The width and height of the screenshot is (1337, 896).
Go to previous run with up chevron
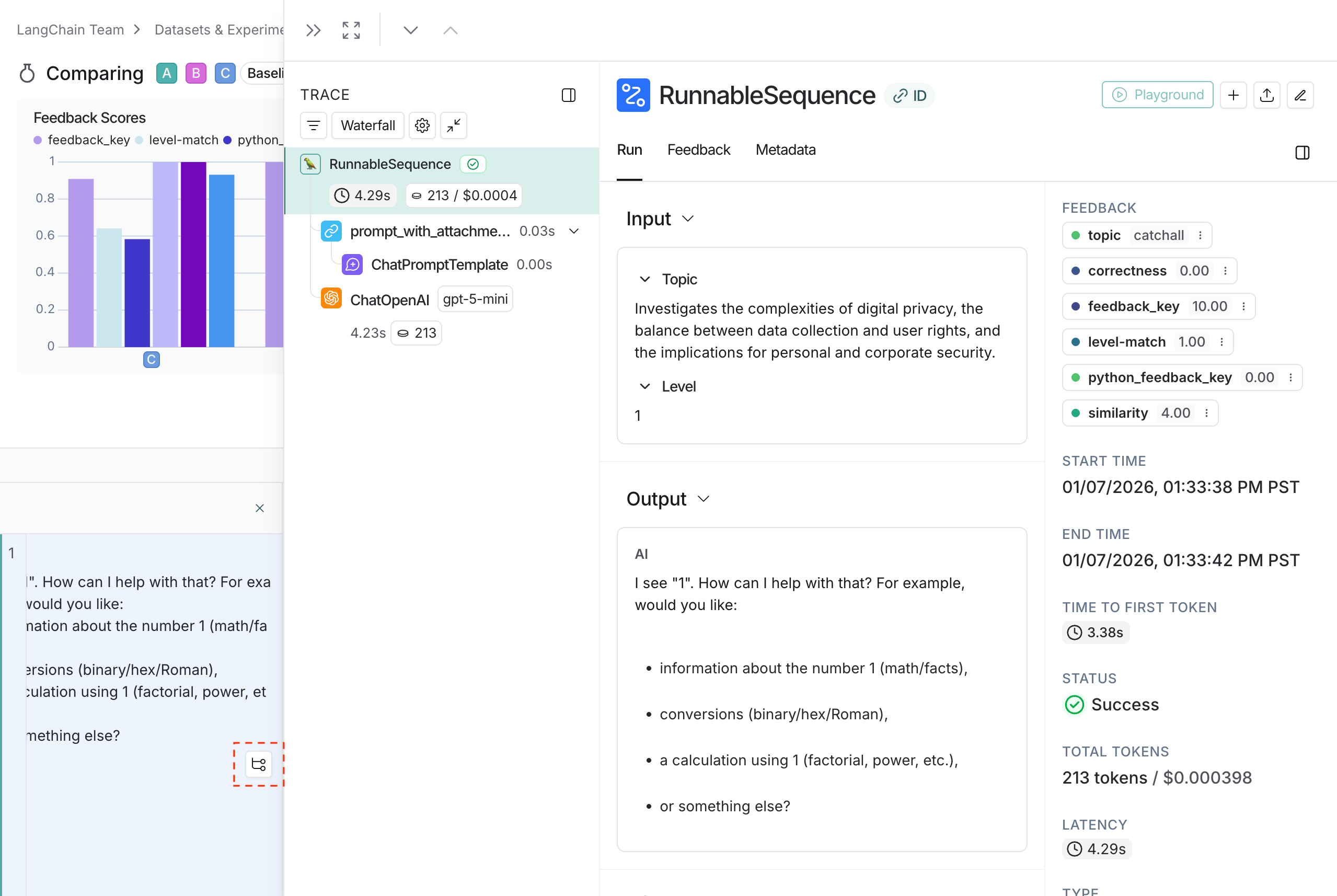(450, 30)
